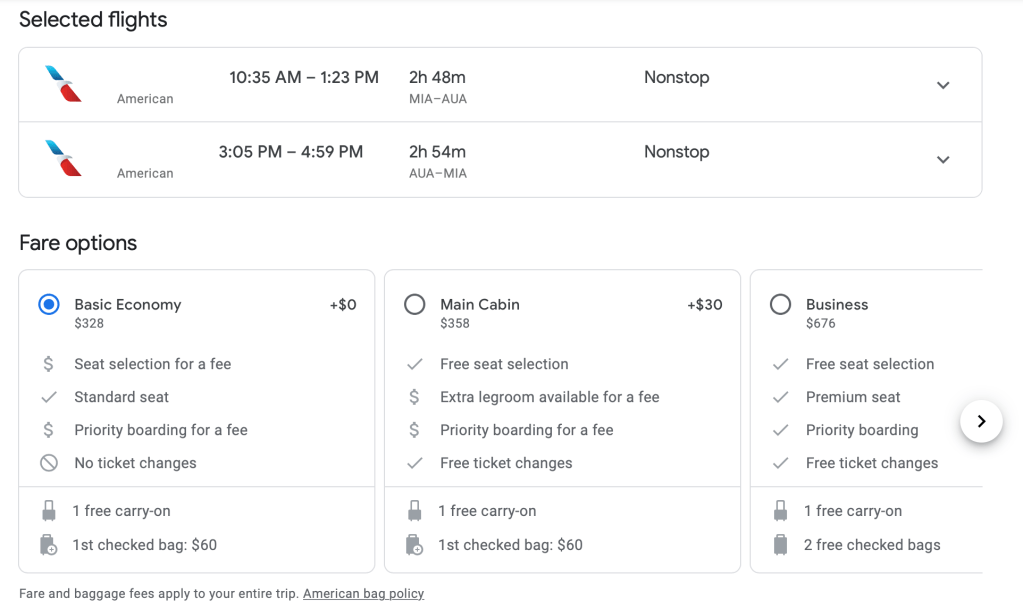Click Main Cabin checked bag fee icon
Screen dimensions: 1023x616
coord(414,545)
